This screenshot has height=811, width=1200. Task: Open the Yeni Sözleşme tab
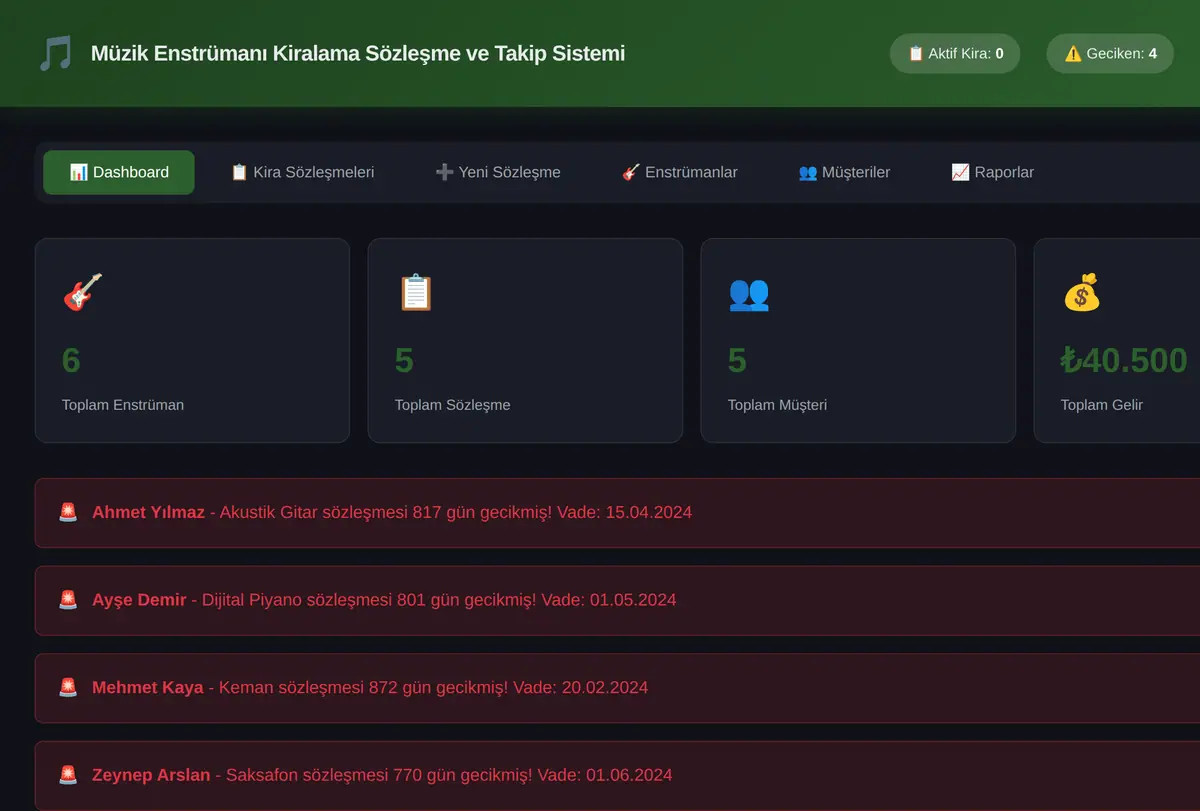pyautogui.click(x=498, y=172)
